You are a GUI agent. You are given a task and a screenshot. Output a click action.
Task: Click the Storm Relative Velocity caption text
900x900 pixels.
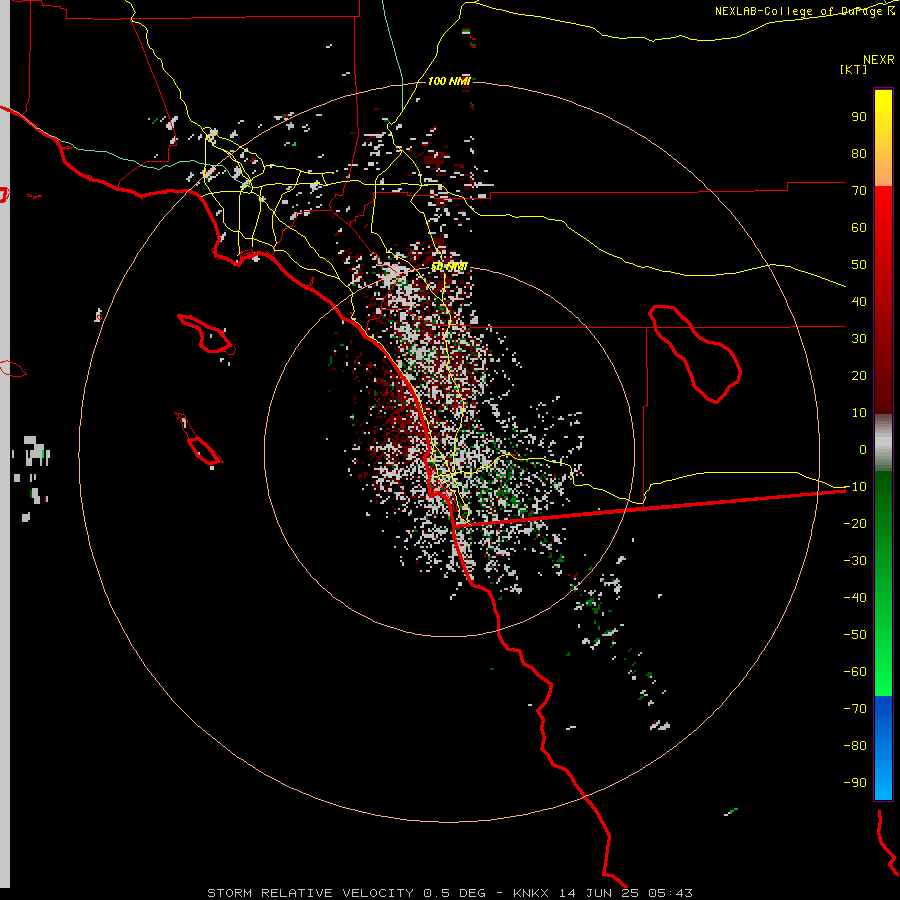[310, 893]
